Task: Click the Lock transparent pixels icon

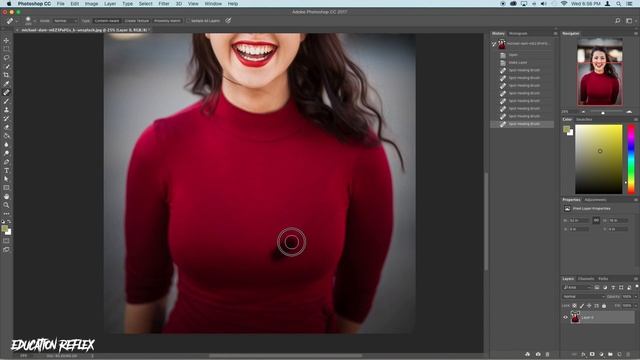Action: [574, 306]
